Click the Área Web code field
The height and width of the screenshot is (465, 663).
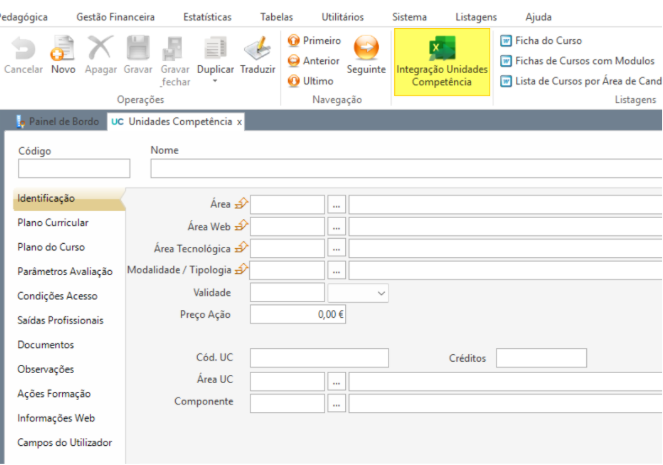288,227
